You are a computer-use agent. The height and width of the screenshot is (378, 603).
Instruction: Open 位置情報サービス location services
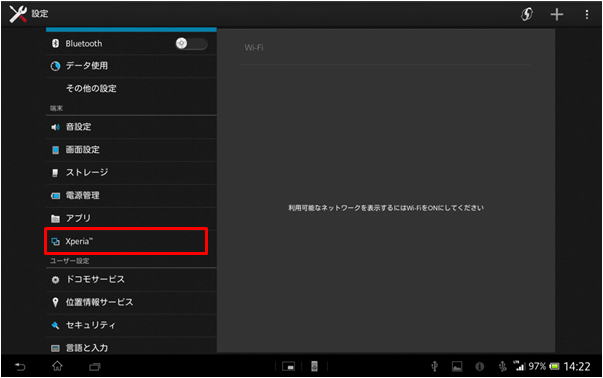click(x=131, y=302)
